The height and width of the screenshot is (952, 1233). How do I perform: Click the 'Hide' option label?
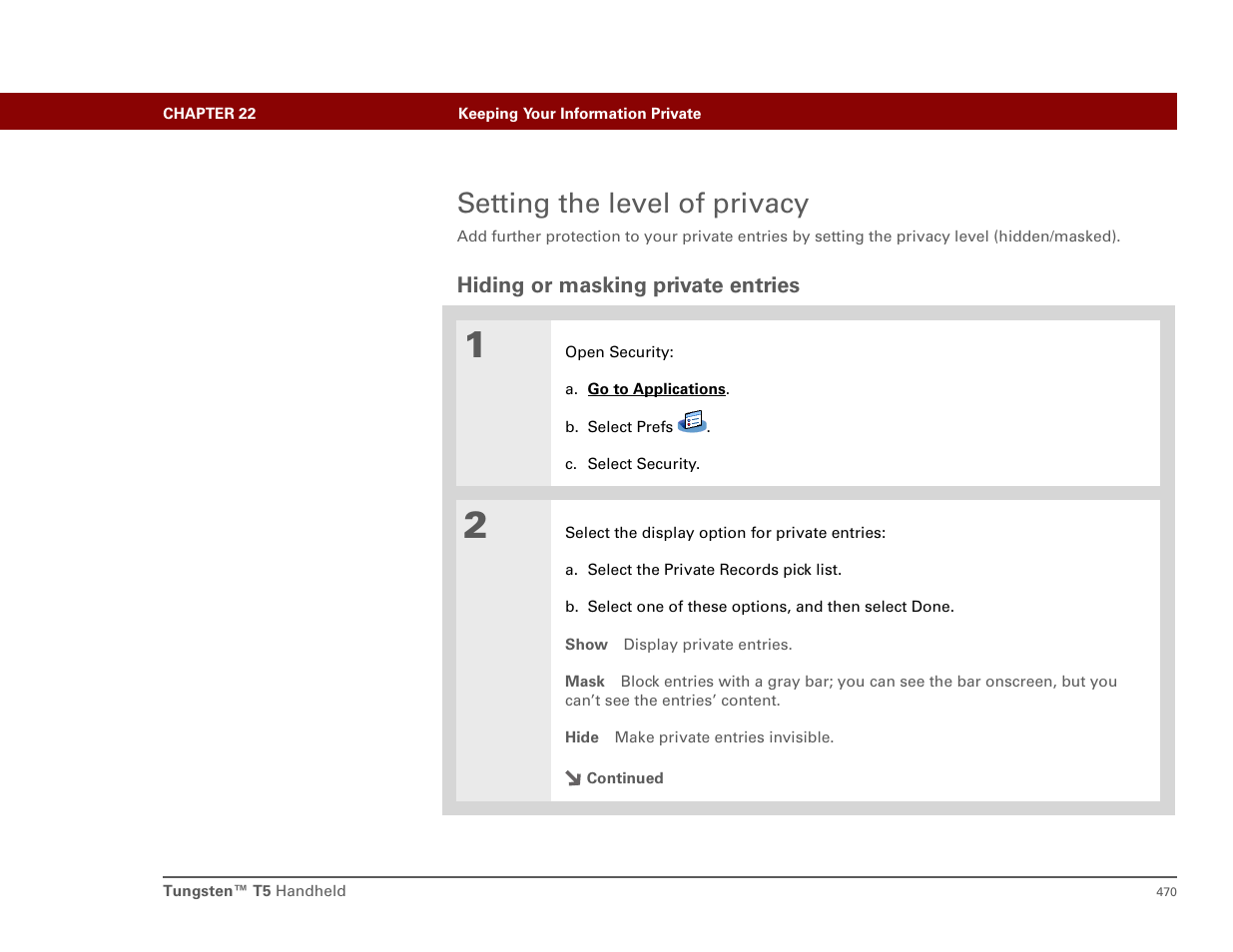pos(582,737)
